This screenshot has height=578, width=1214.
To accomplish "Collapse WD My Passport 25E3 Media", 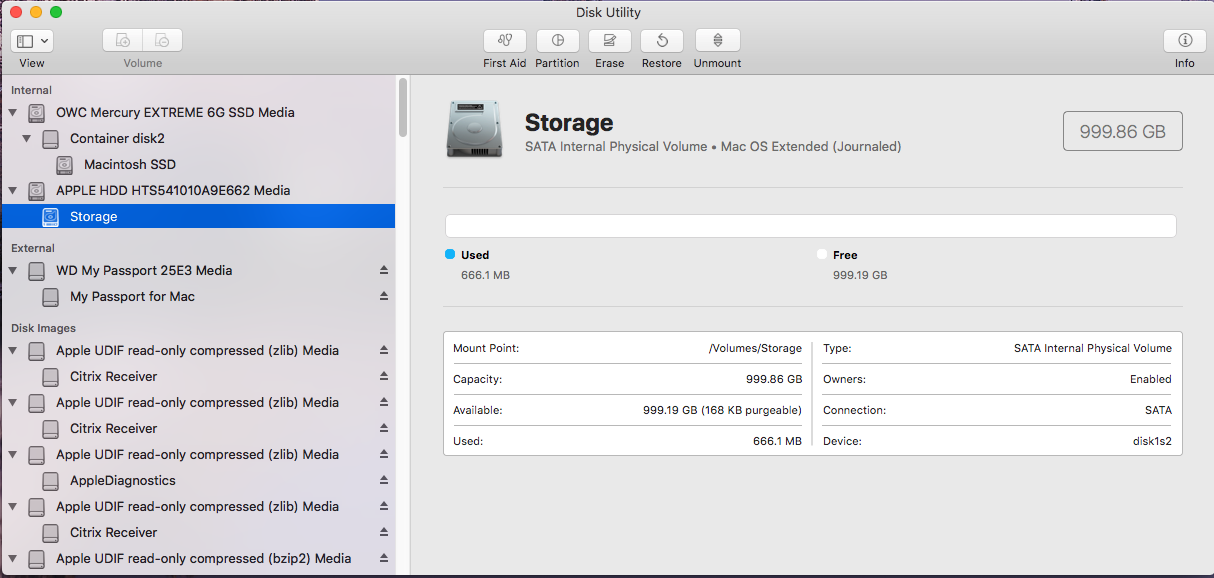I will click(13, 271).
